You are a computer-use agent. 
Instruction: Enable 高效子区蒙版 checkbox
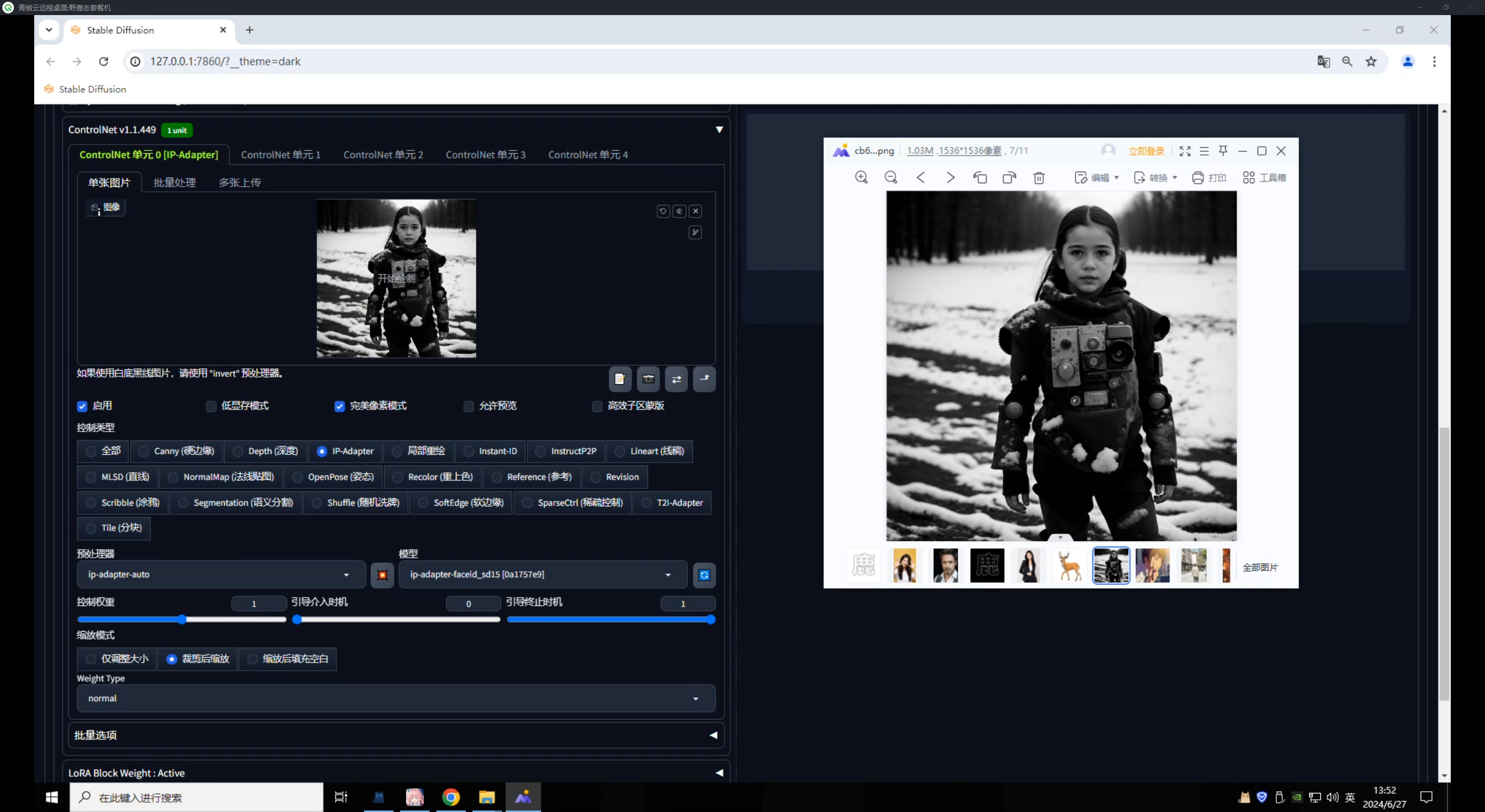(597, 406)
